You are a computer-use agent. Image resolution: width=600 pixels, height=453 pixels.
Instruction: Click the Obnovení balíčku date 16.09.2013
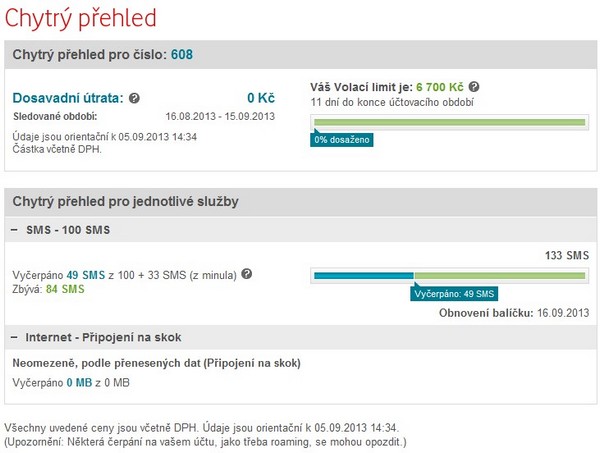[x=563, y=313]
